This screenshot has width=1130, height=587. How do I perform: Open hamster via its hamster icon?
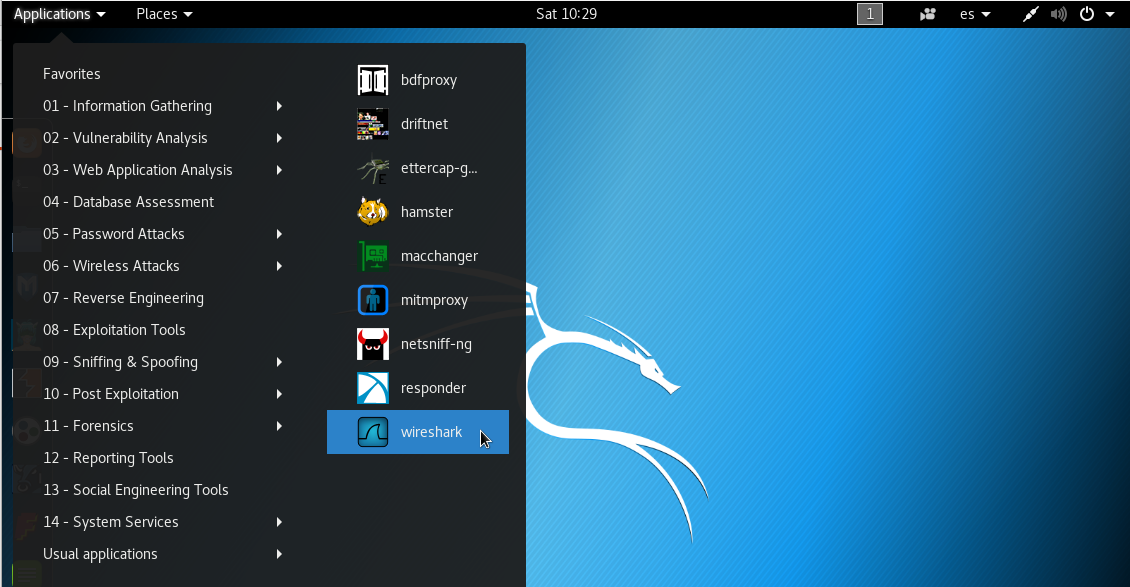click(372, 212)
